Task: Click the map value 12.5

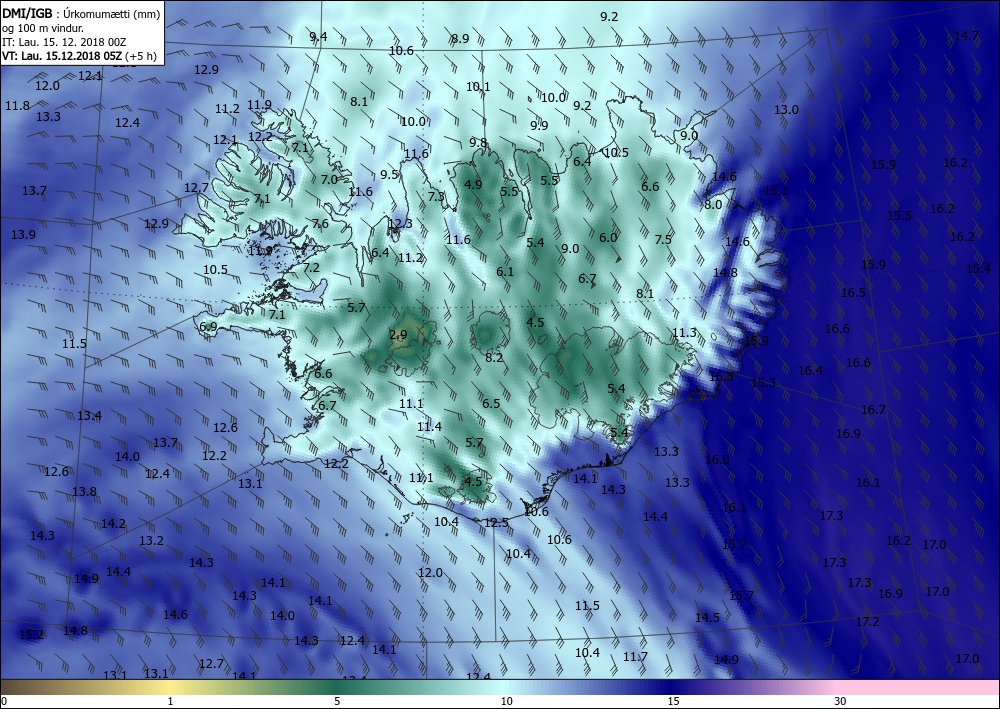Action: pyautogui.click(x=496, y=523)
